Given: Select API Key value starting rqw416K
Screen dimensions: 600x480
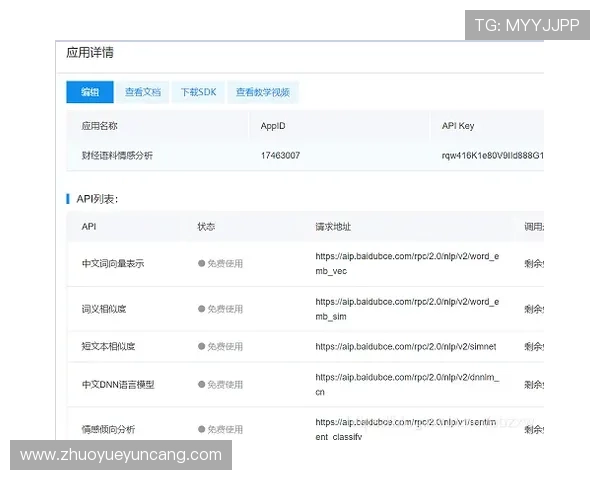Looking at the screenshot, I should [x=492, y=155].
